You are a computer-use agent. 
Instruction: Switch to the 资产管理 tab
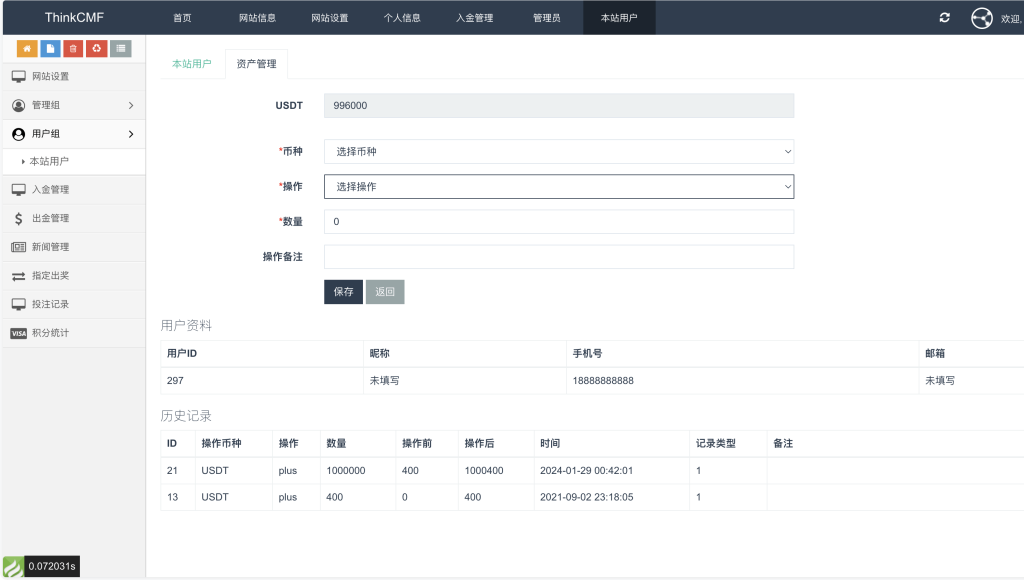pos(256,63)
